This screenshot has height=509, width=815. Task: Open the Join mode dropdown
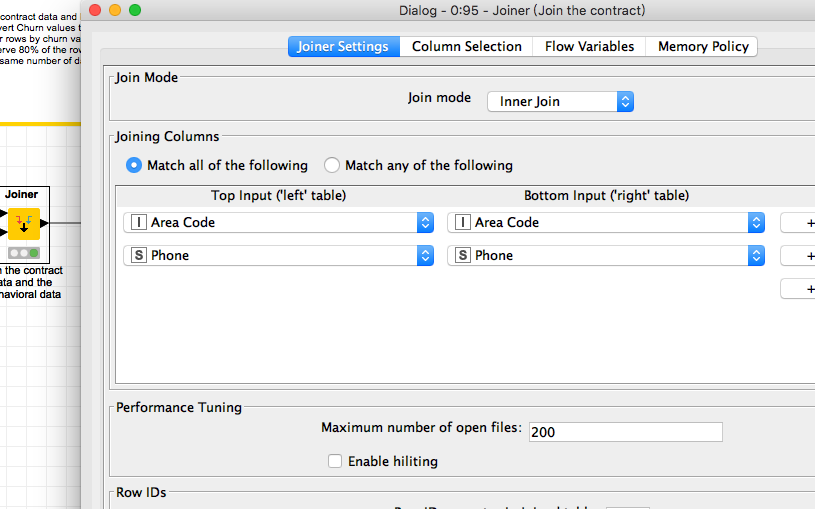pos(560,101)
